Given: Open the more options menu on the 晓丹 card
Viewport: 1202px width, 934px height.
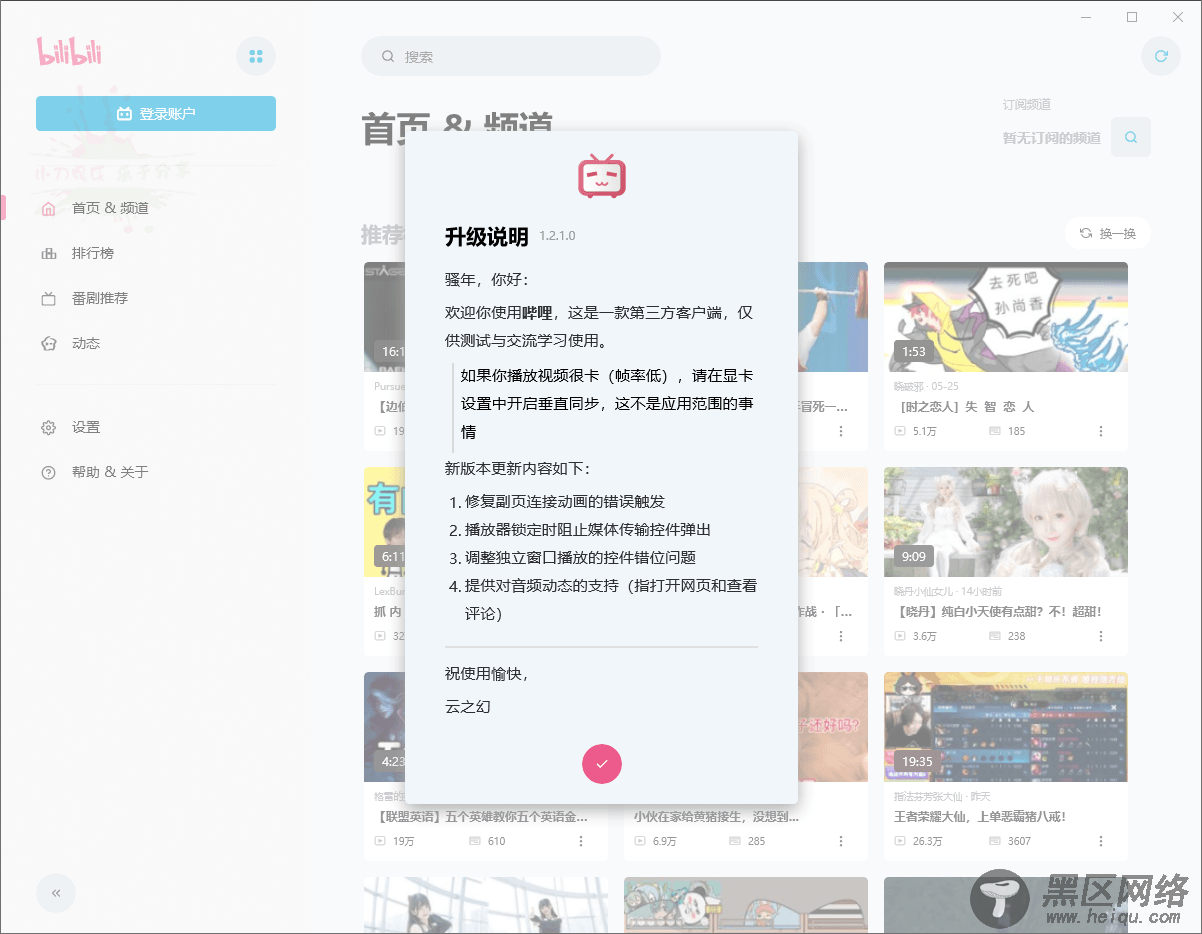Looking at the screenshot, I should tap(1101, 636).
